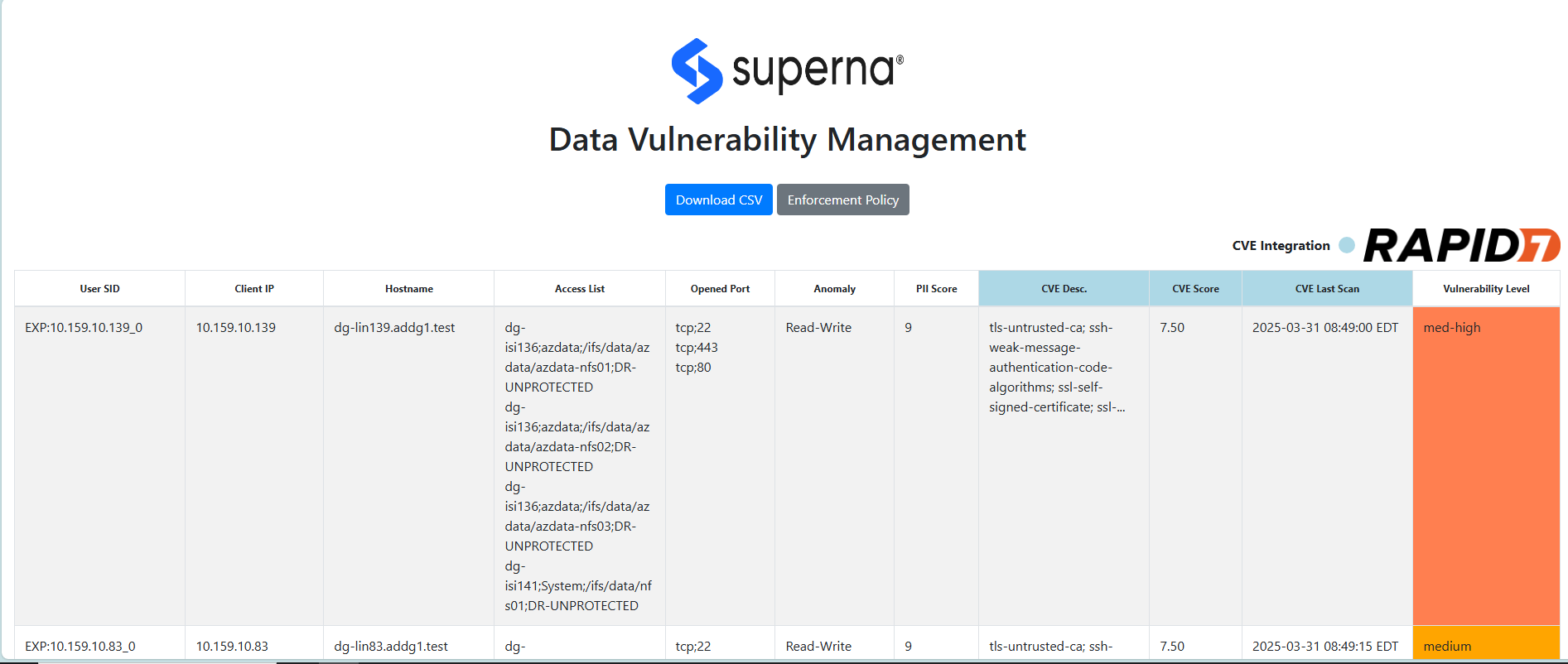Click the Superna logo icon

pos(697,71)
